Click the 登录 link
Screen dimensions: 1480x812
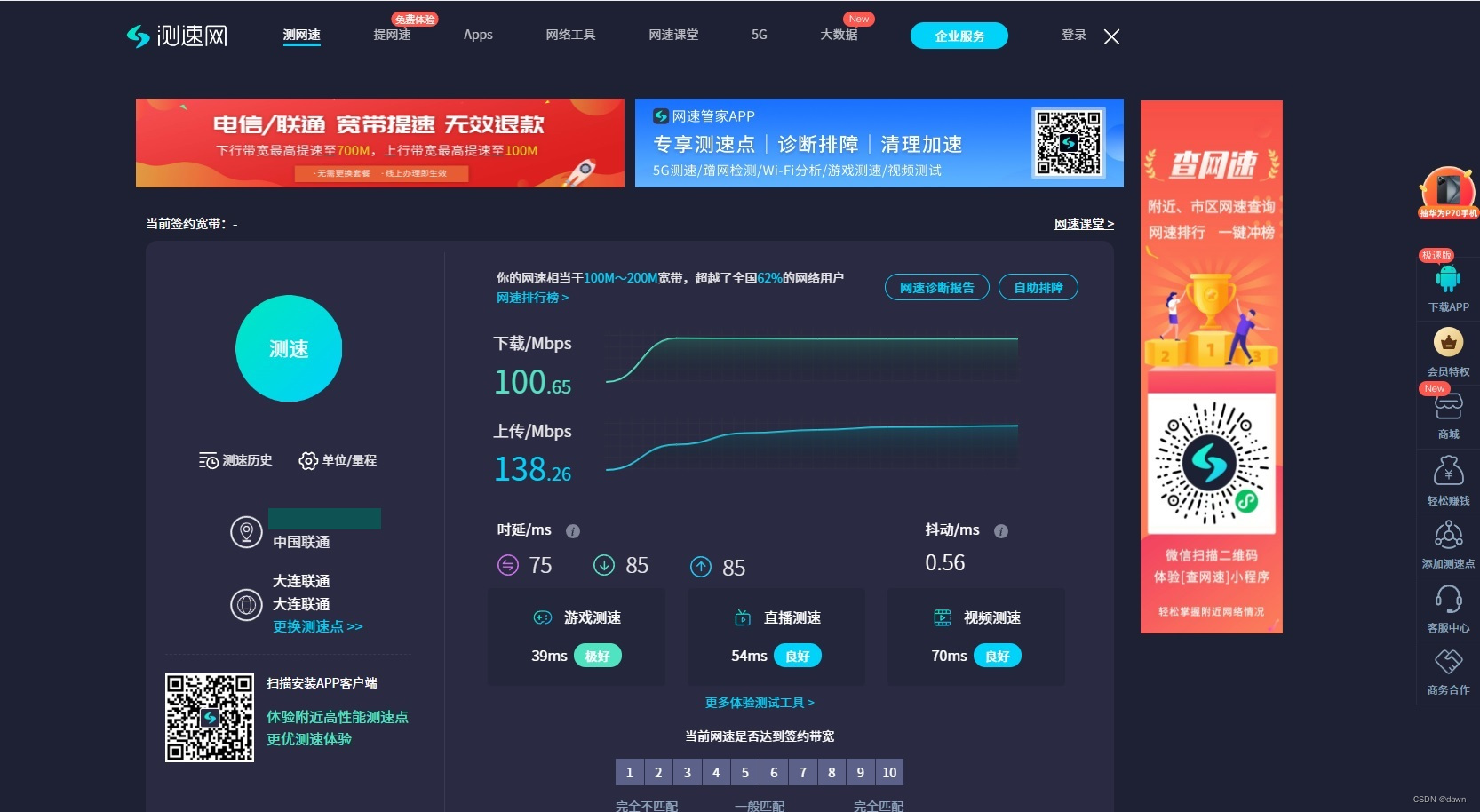1074,35
